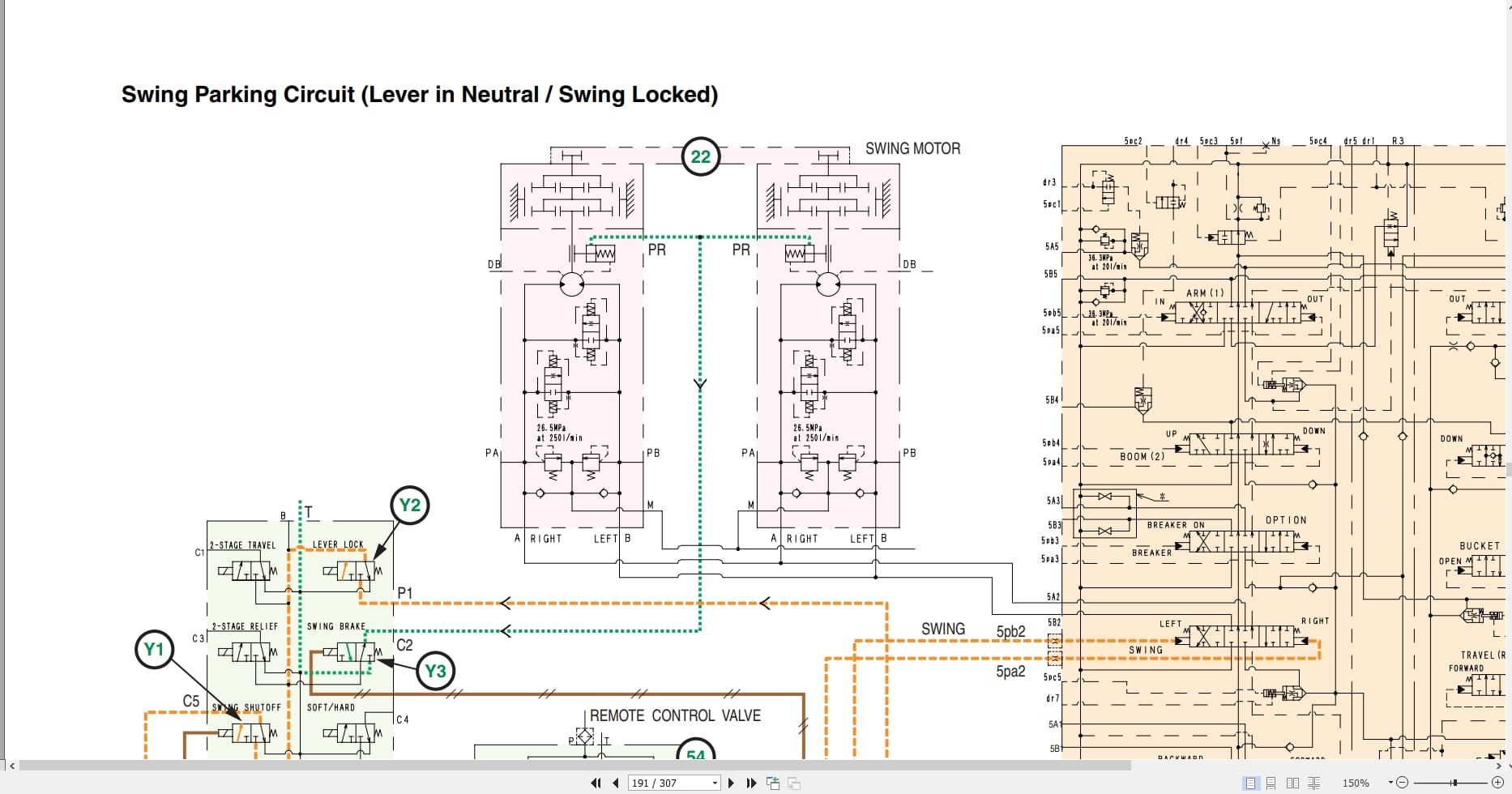This screenshot has width=1512, height=794.
Task: Toggle single page view mode
Action: 1250,783
